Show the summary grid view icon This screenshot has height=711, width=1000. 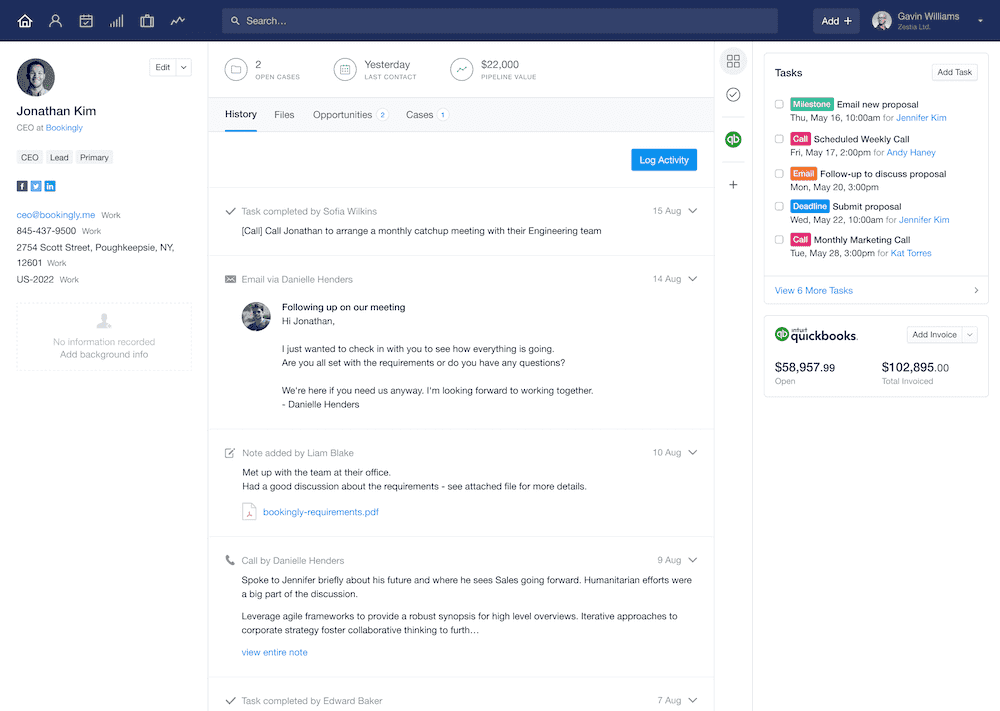[733, 61]
